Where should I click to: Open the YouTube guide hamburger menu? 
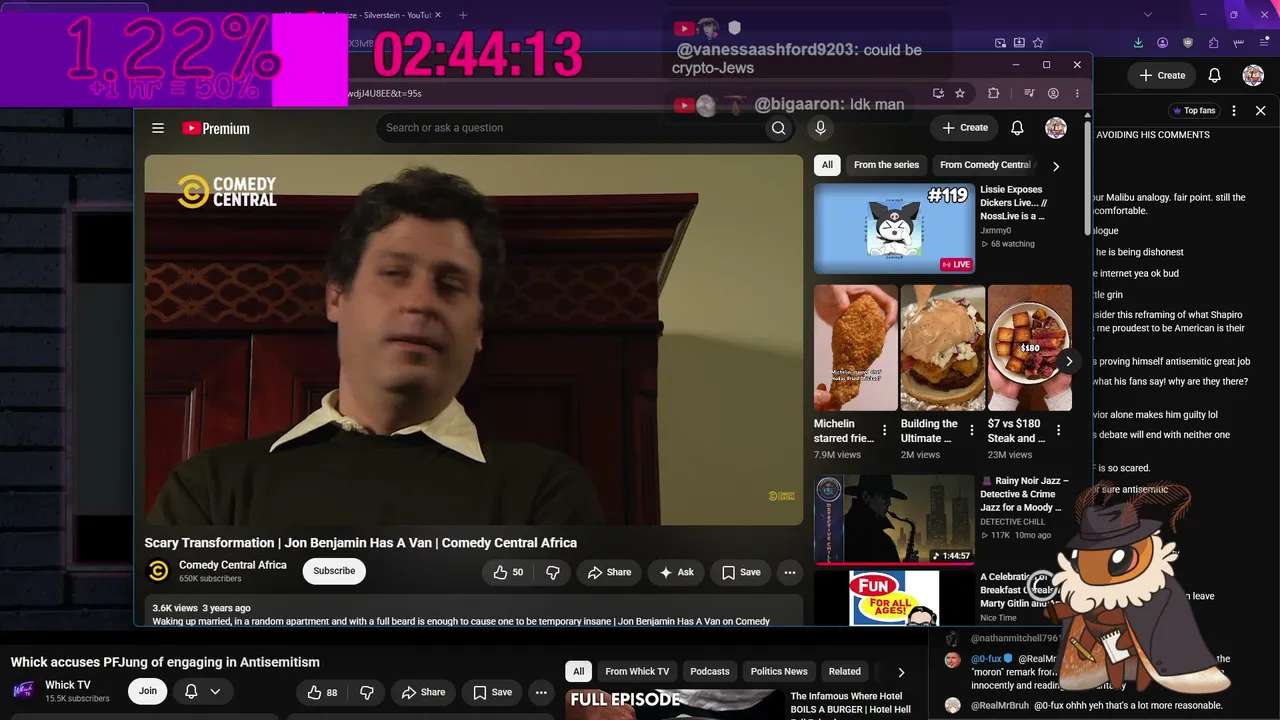158,128
